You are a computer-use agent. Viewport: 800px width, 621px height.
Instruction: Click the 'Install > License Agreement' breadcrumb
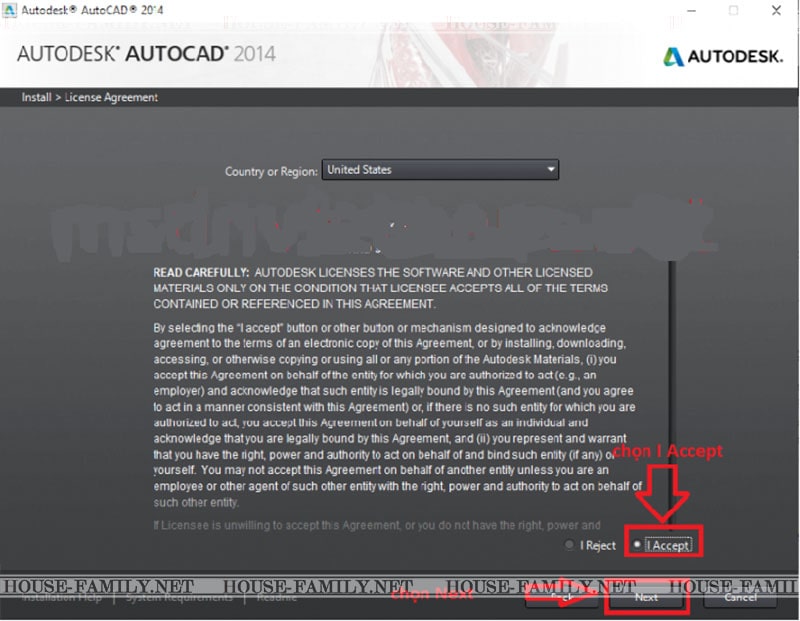[x=90, y=97]
